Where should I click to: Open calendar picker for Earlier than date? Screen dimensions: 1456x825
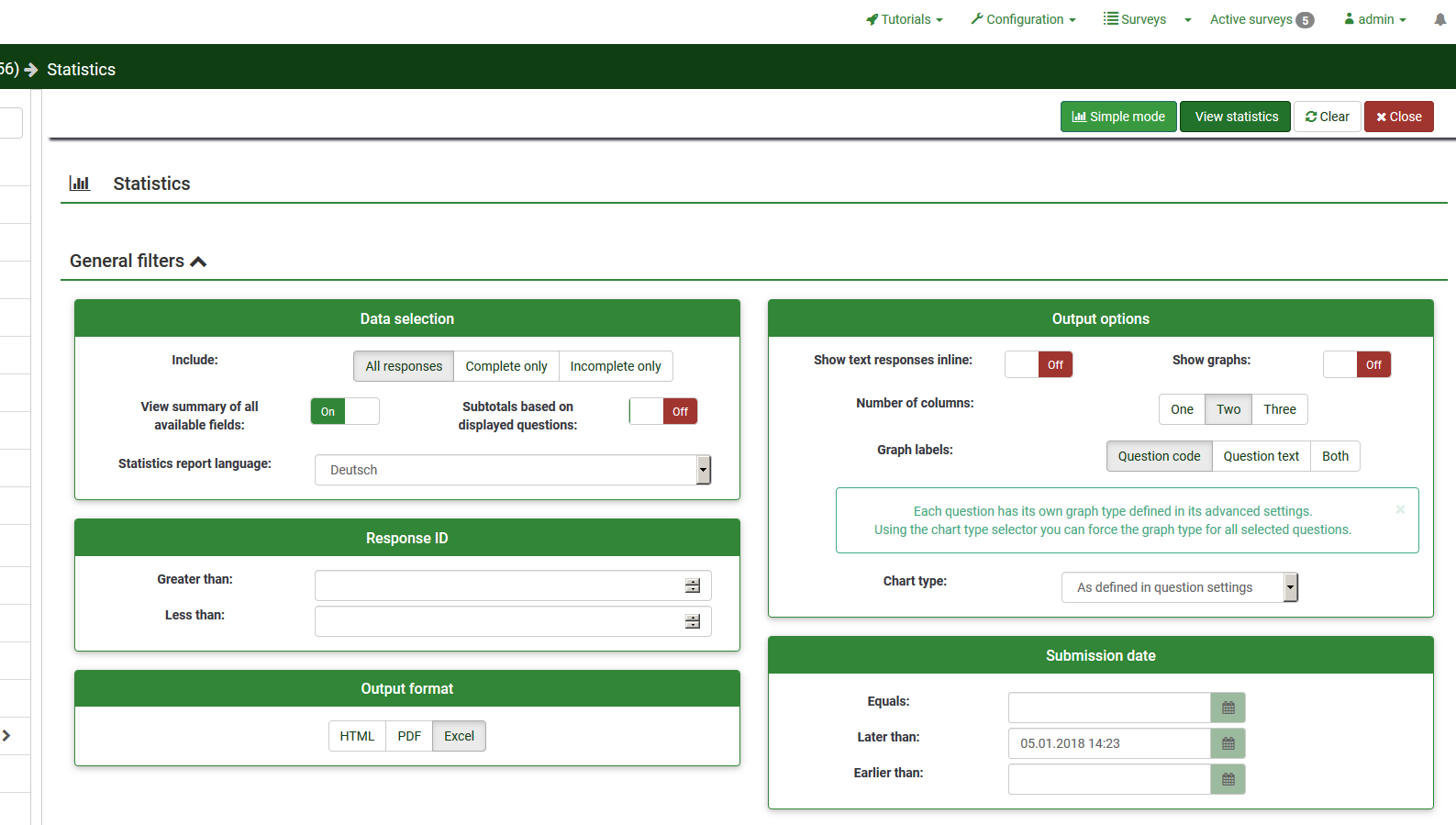[x=1228, y=779]
